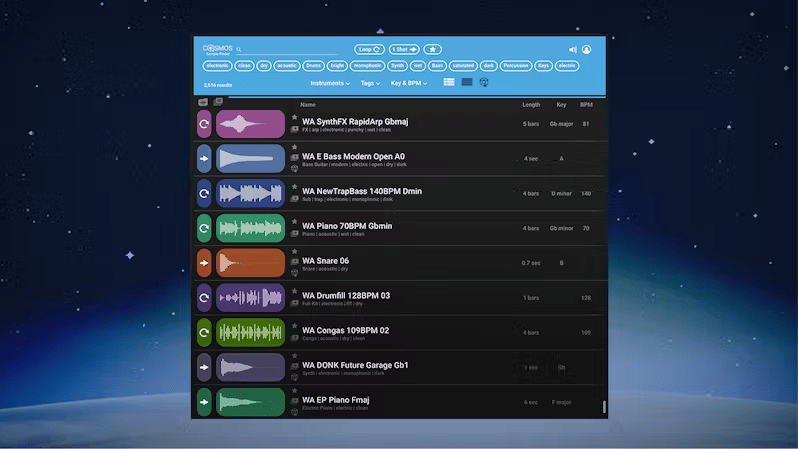Click the WA Drumfill 128BPM 03 title
The height and width of the screenshot is (449, 798).
[346, 296]
